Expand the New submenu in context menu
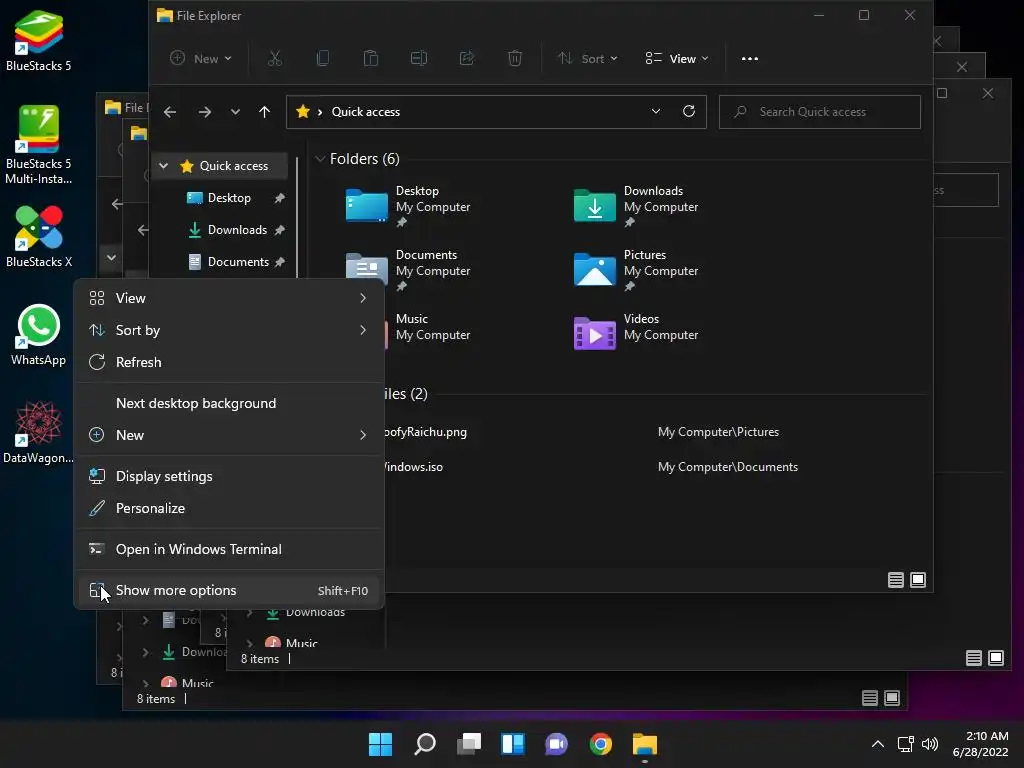 229,436
